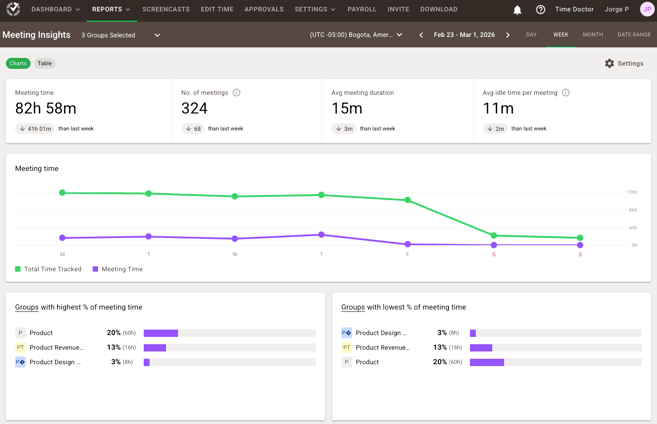
Task: Switch to Charts view
Action: click(18, 63)
